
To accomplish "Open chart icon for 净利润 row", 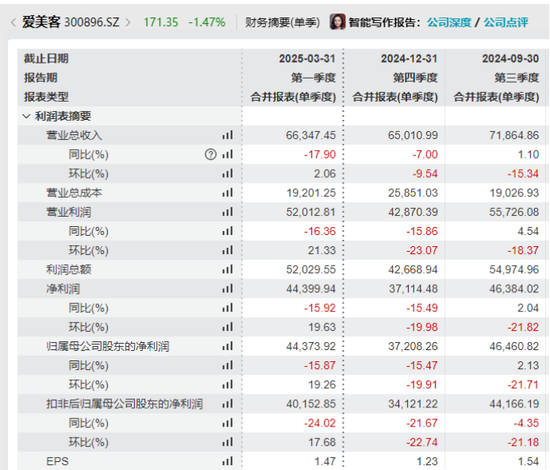I will [227, 289].
